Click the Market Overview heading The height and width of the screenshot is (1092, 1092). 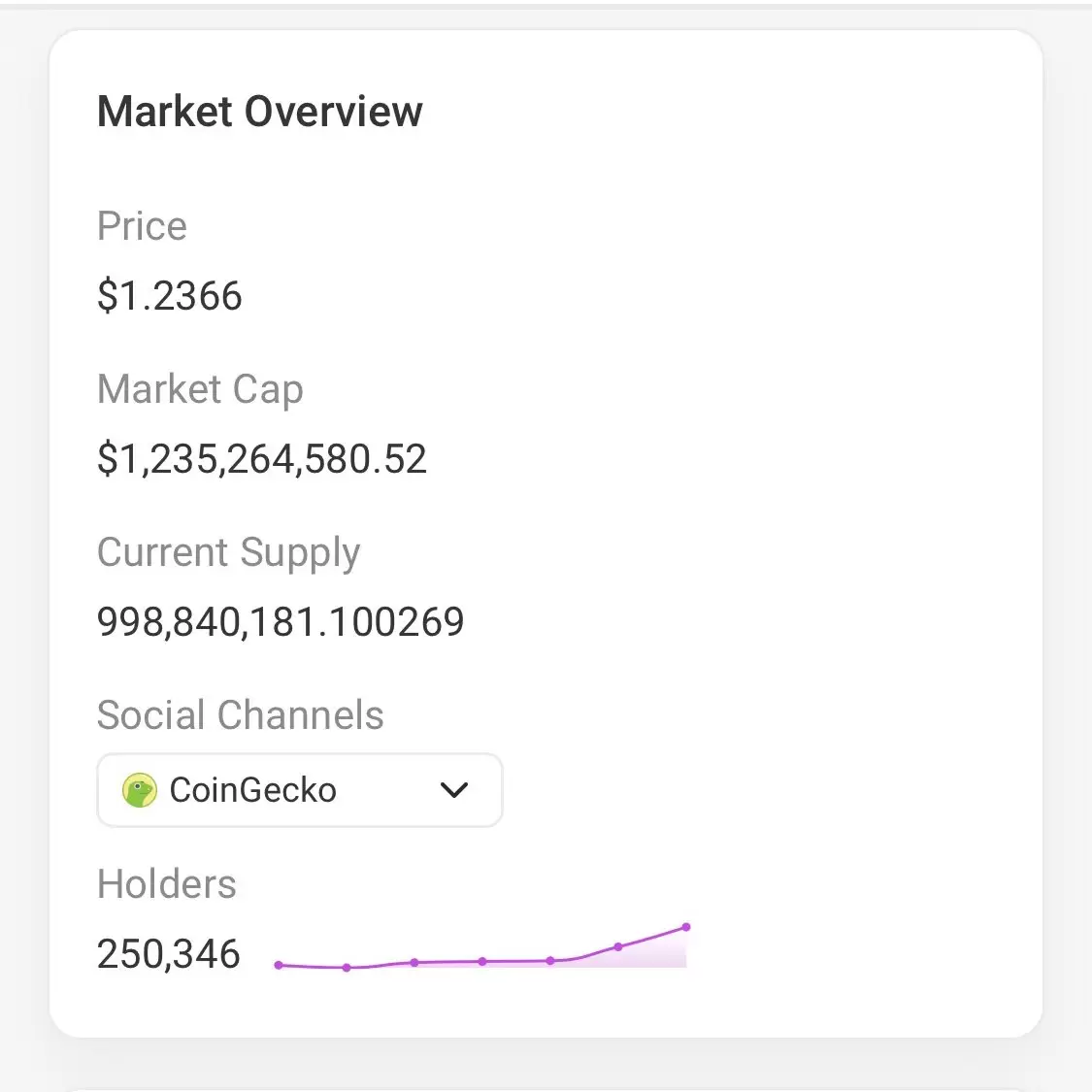pyautogui.click(x=260, y=112)
